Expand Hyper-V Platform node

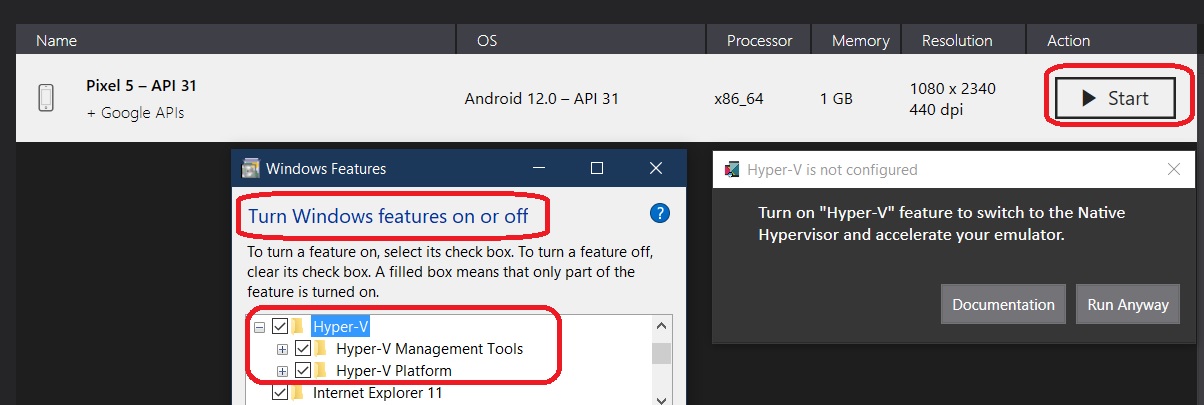click(x=282, y=371)
